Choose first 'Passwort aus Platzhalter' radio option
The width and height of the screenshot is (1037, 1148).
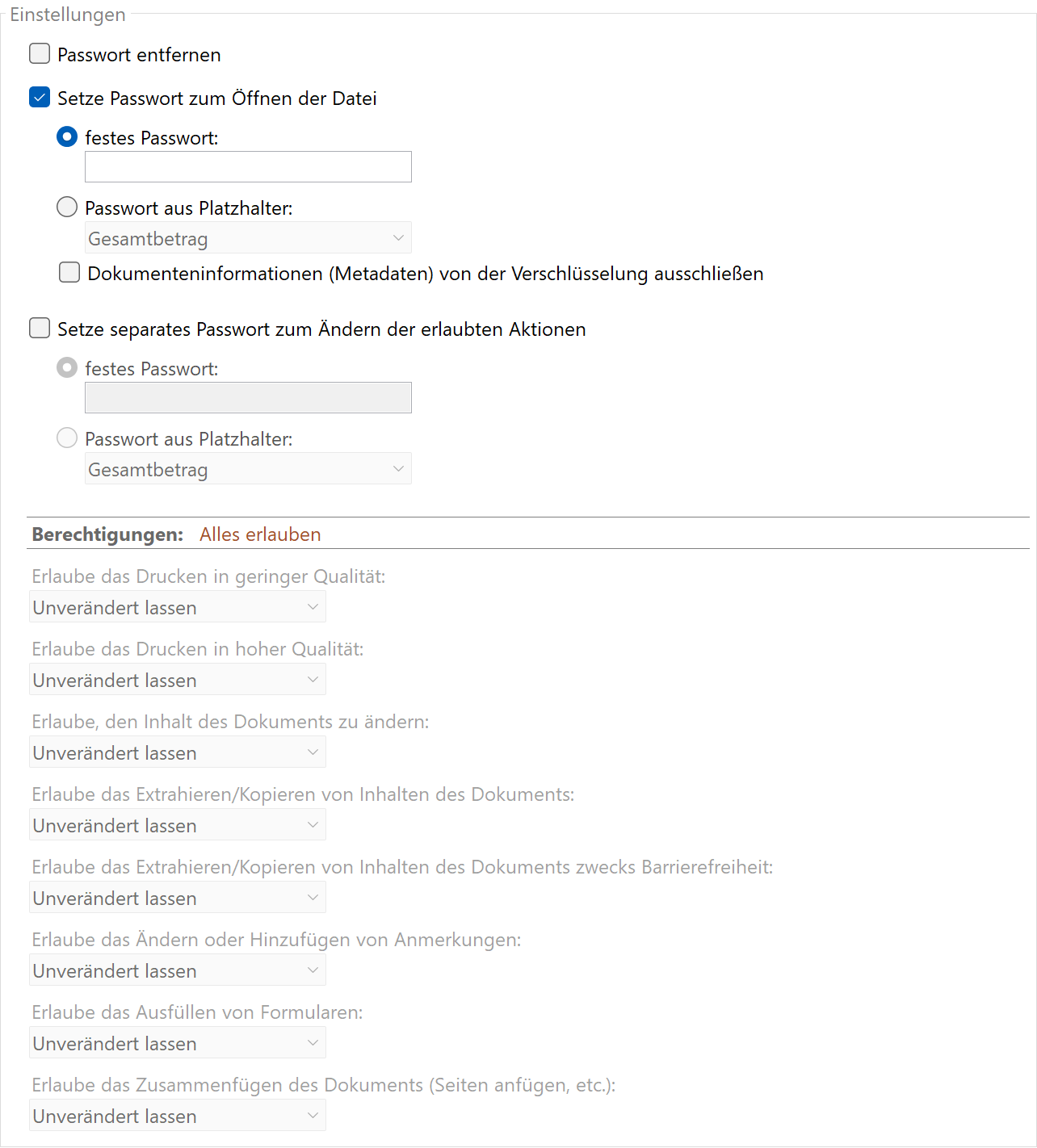[67, 207]
